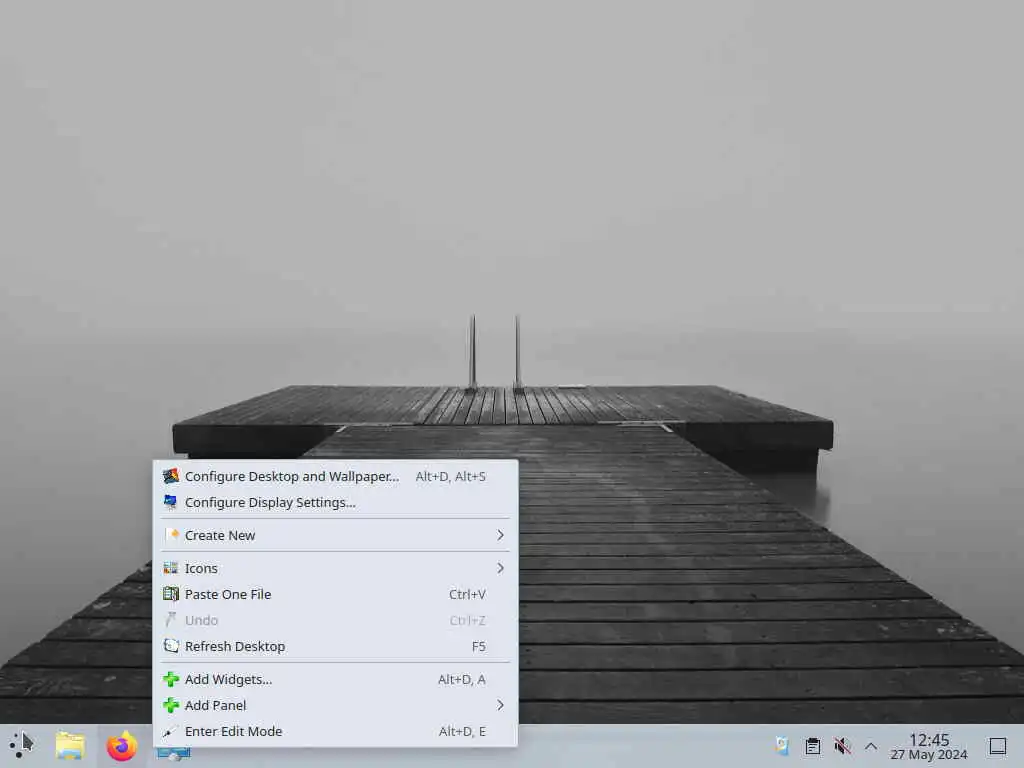
Task: Expand the Create New submenu arrow
Action: point(500,535)
